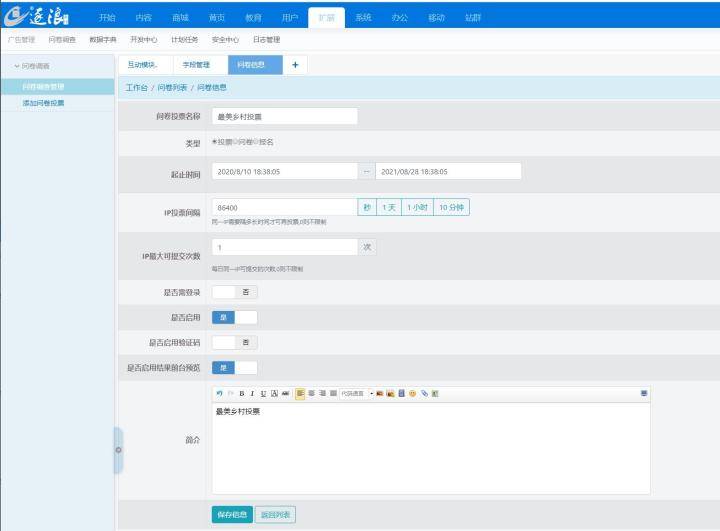Open the 系统 top menu
Viewport: 720px width, 531px height.
pos(363,18)
